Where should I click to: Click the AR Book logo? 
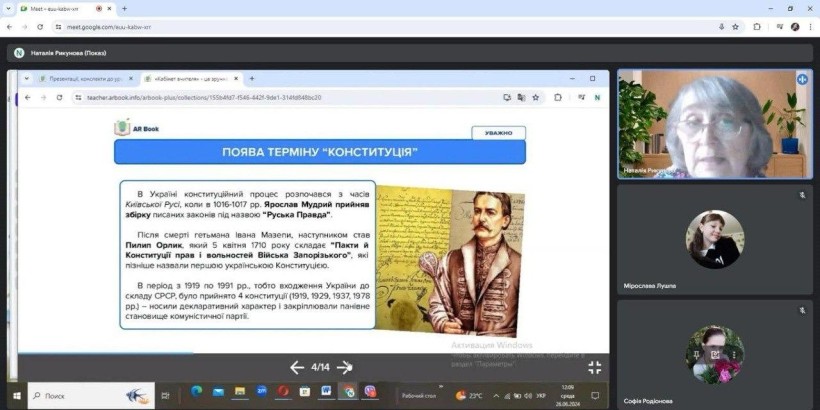click(136, 128)
